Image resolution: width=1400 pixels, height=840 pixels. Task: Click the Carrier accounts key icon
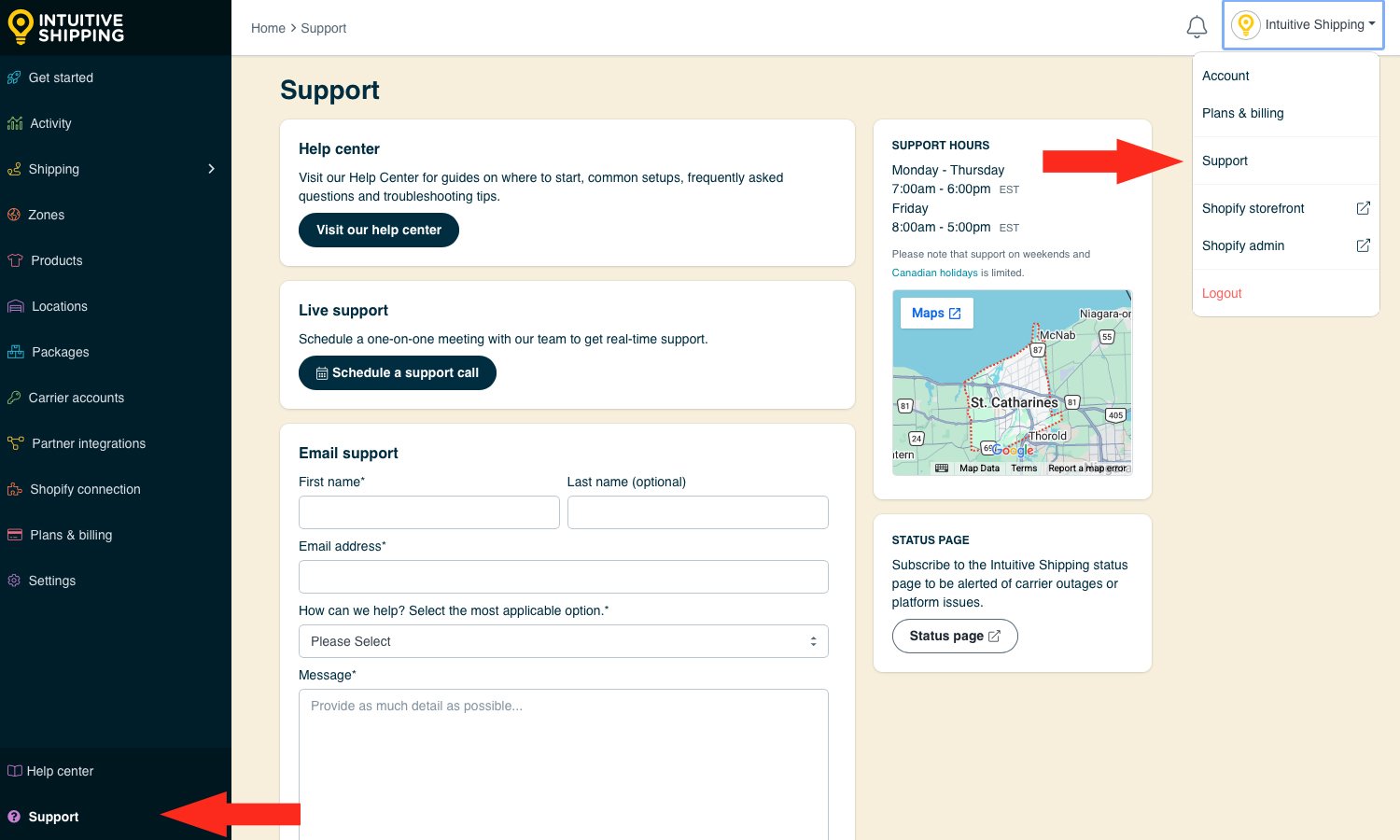14,398
